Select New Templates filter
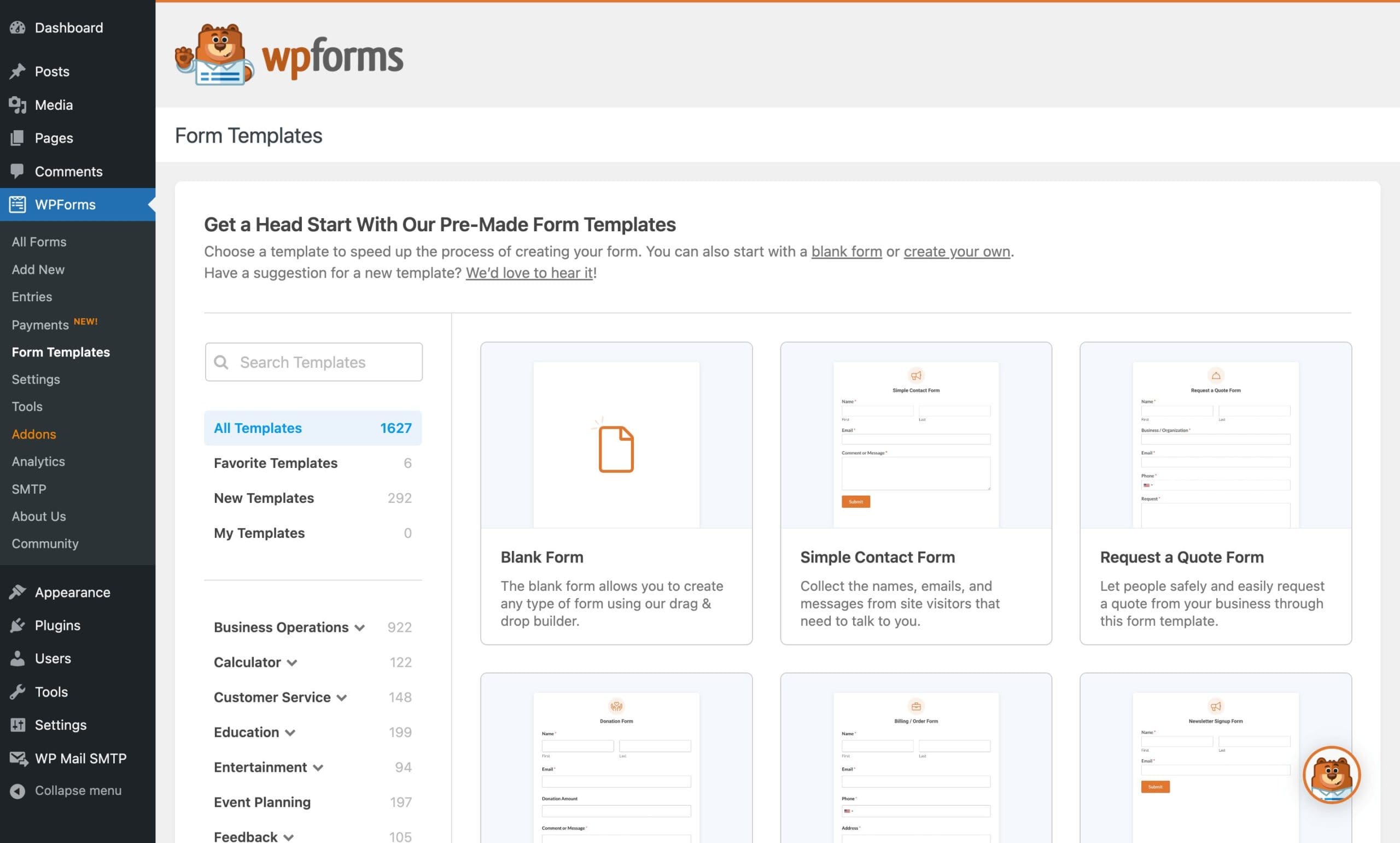This screenshot has width=1400, height=843. pyautogui.click(x=312, y=497)
